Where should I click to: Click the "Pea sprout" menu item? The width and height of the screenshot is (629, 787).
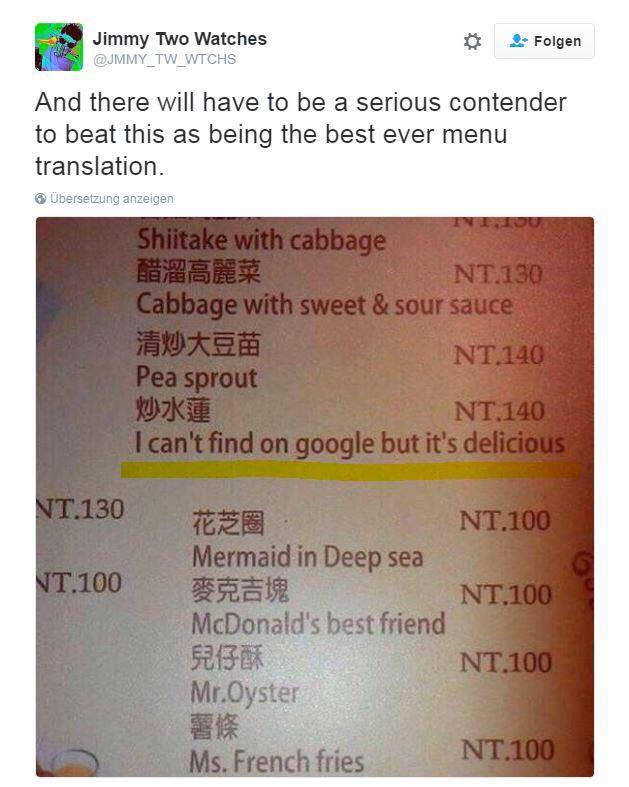(x=197, y=378)
